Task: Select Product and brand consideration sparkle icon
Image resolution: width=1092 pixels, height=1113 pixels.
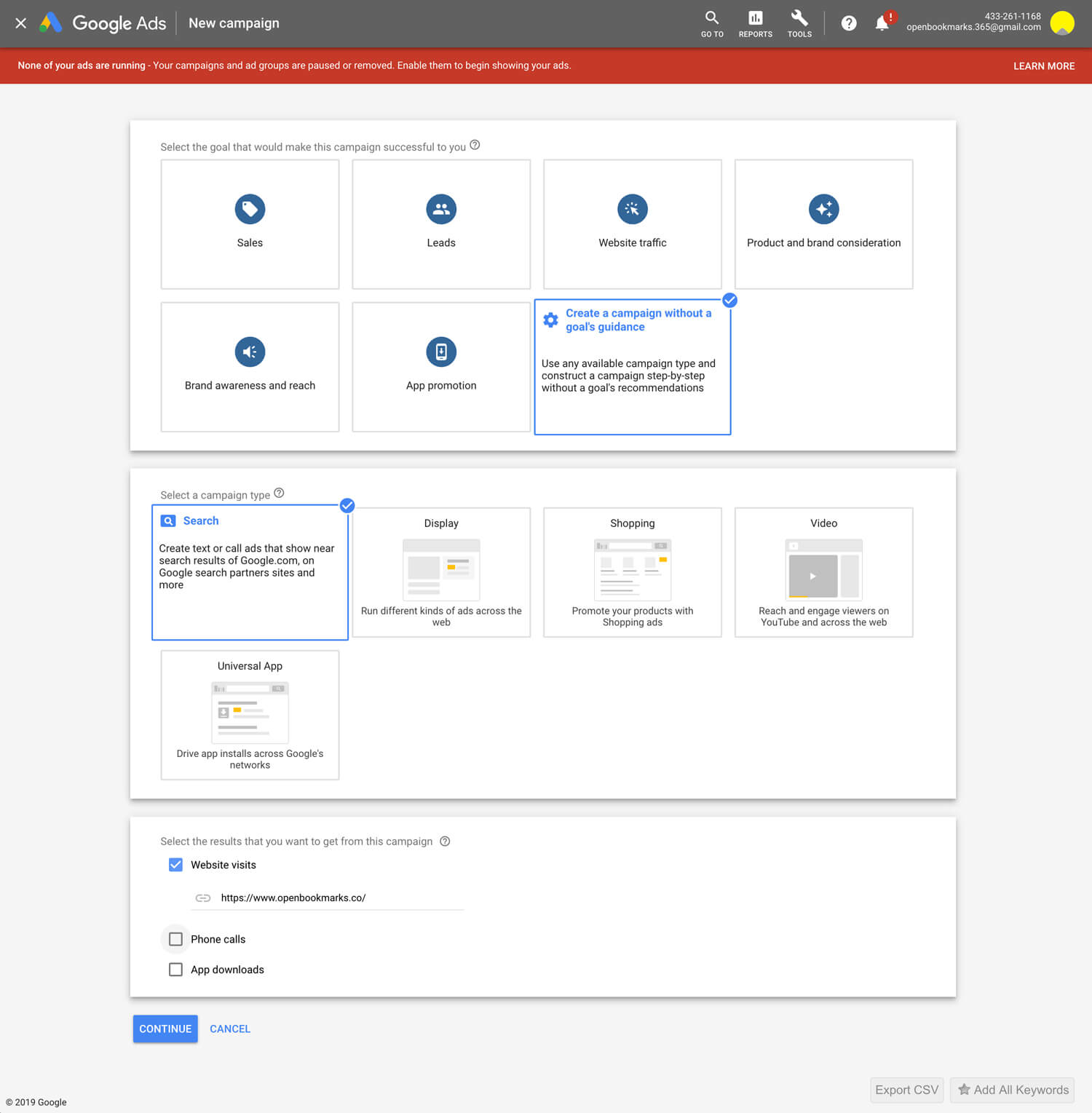Action: point(824,209)
